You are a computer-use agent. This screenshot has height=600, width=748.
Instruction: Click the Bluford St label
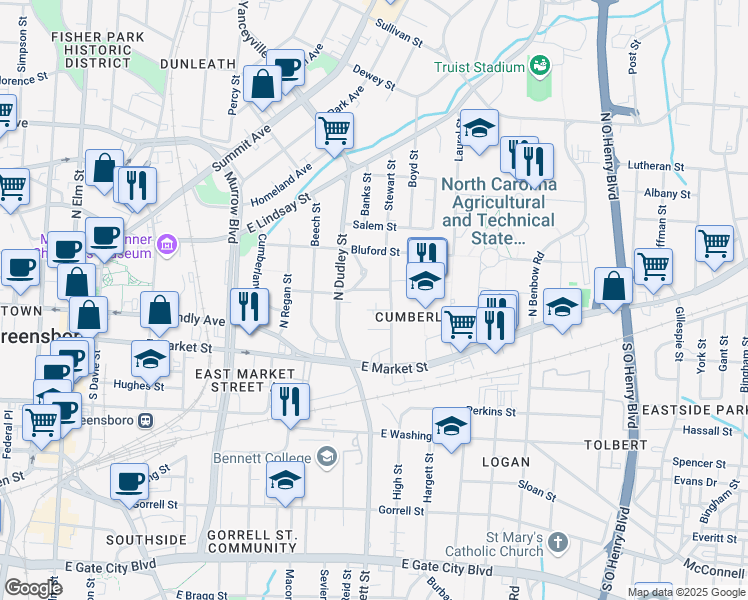pyautogui.click(x=375, y=250)
